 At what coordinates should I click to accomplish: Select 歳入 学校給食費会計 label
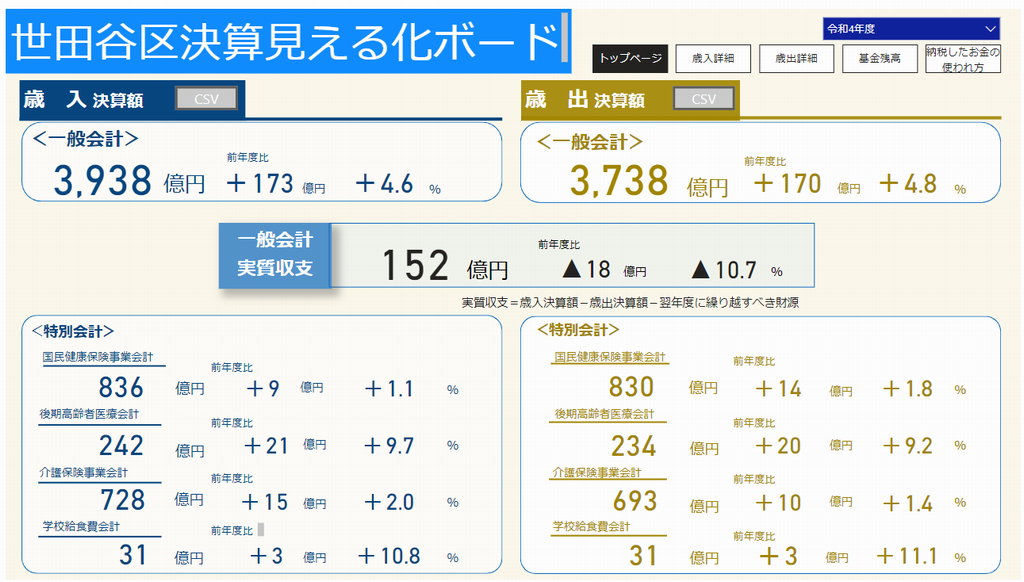click(81, 526)
